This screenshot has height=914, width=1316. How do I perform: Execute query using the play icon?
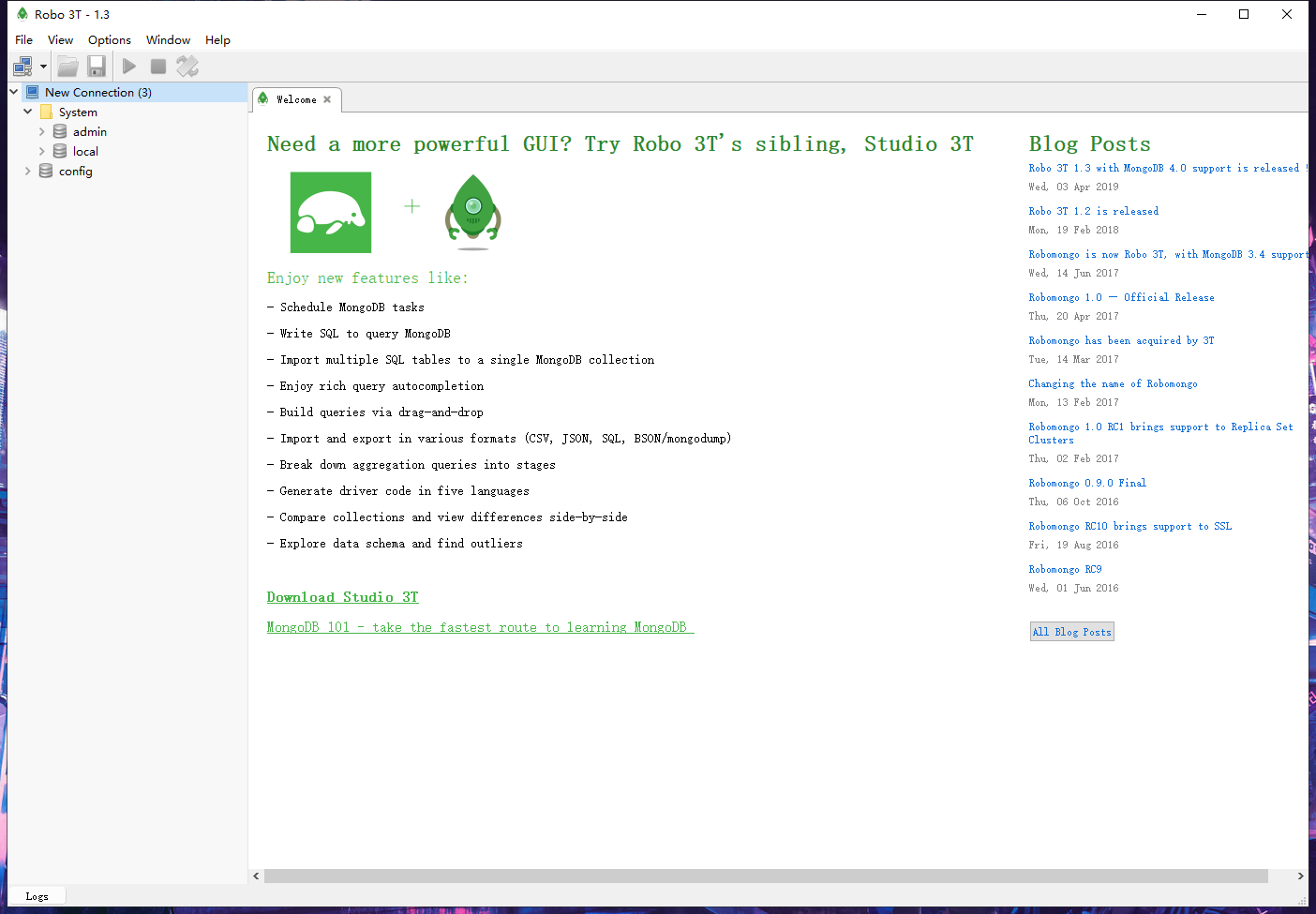tap(128, 66)
